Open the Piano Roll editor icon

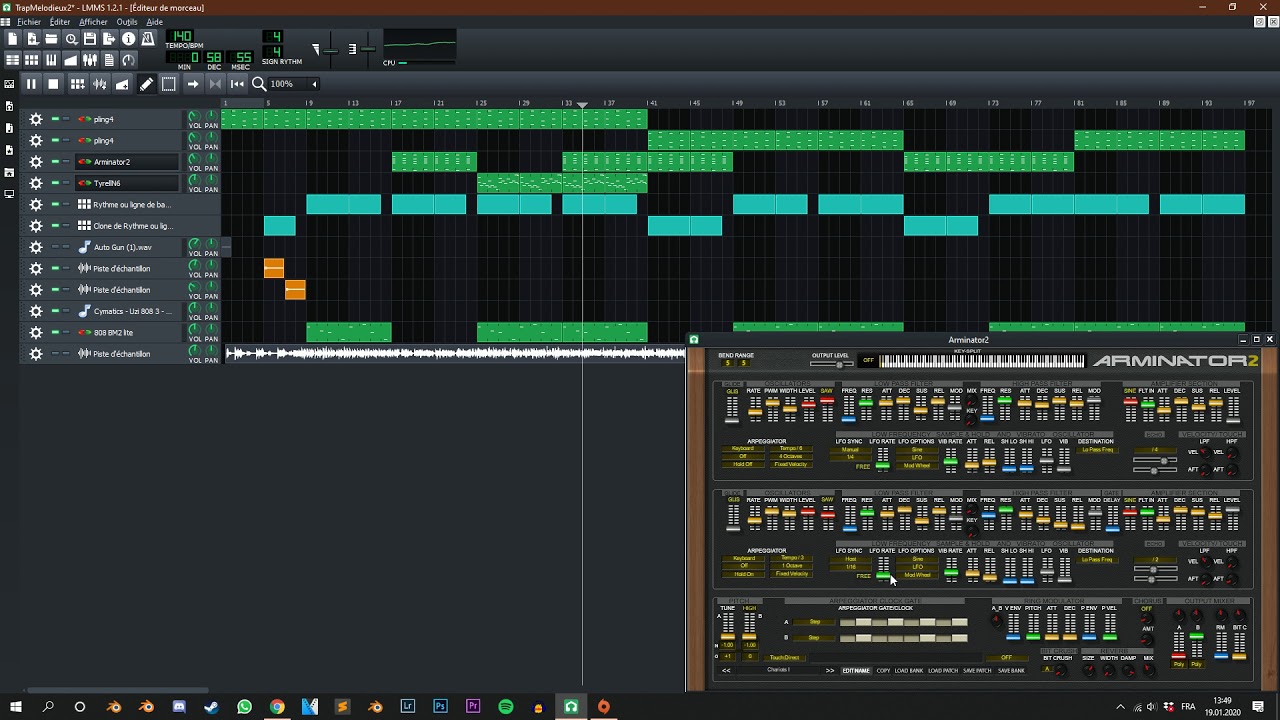(51, 60)
